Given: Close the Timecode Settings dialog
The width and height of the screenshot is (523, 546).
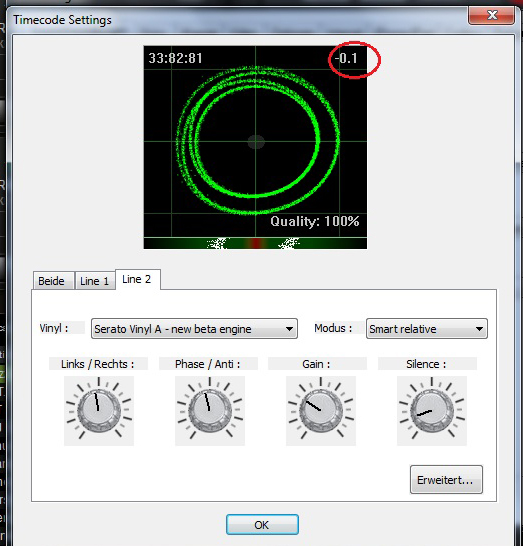Looking at the screenshot, I should (x=492, y=15).
